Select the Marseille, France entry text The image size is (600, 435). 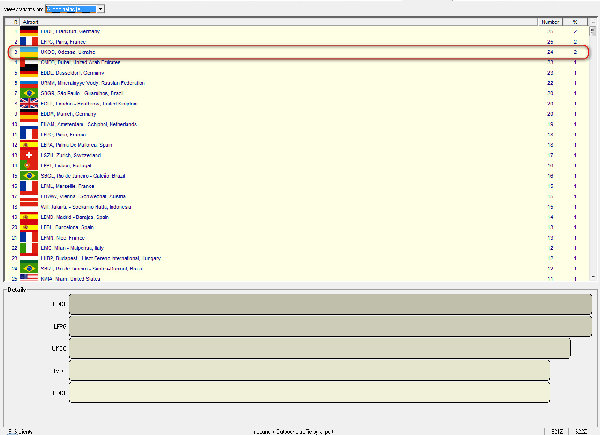[67, 186]
